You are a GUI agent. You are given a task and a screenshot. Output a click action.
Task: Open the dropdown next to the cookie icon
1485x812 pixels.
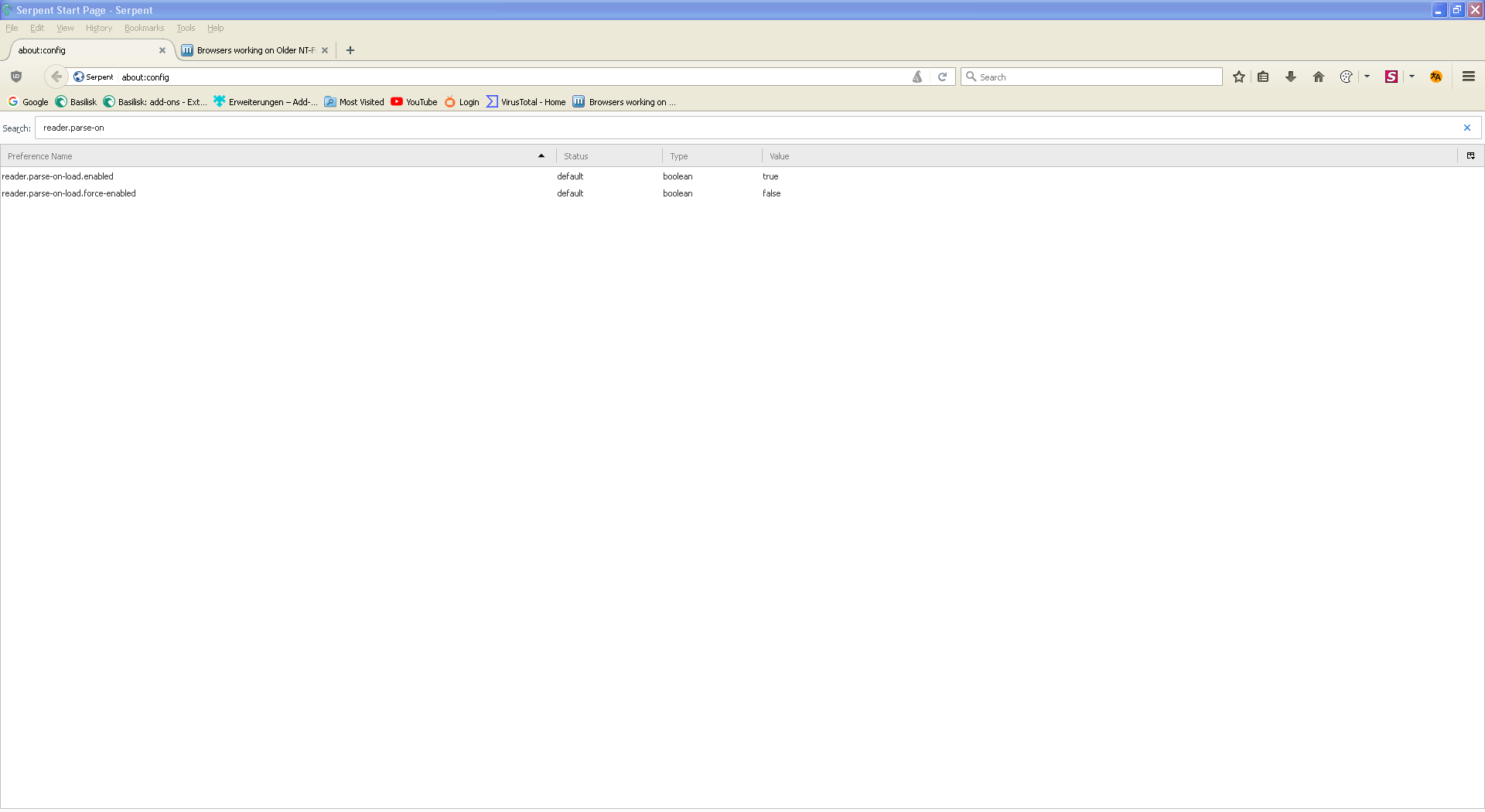1367,77
